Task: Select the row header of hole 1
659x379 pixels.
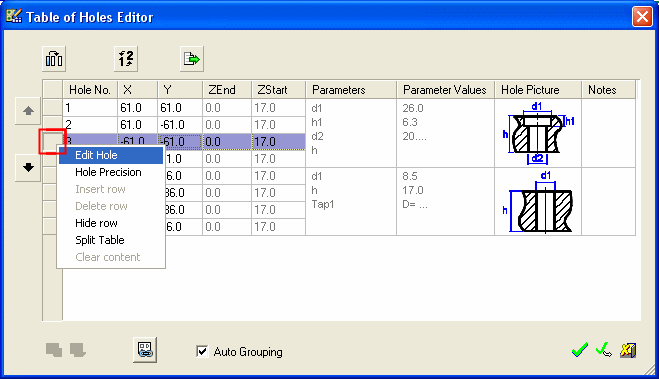Action: [x=53, y=108]
